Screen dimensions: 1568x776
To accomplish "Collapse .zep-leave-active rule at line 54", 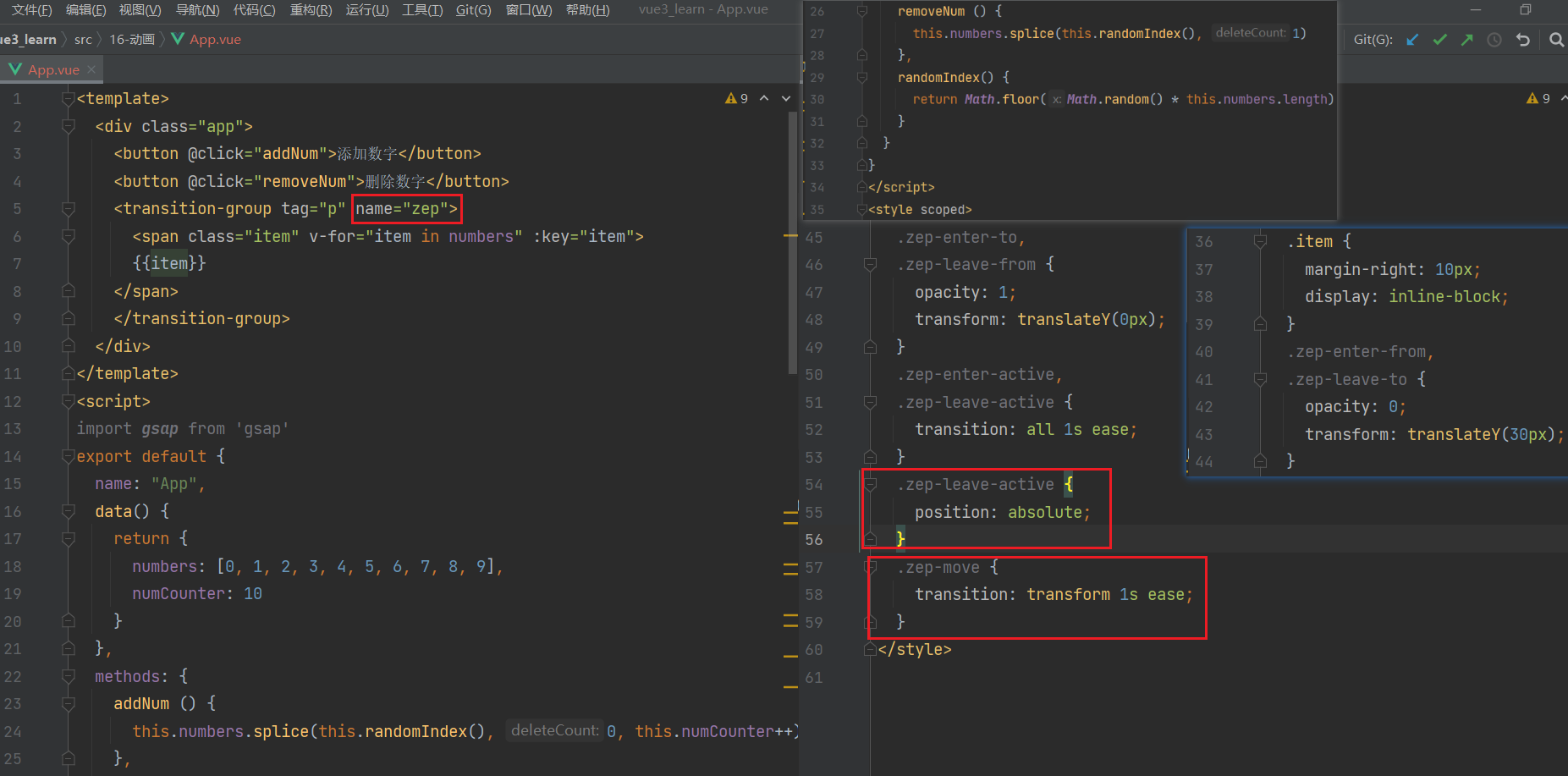I will pos(870,484).
